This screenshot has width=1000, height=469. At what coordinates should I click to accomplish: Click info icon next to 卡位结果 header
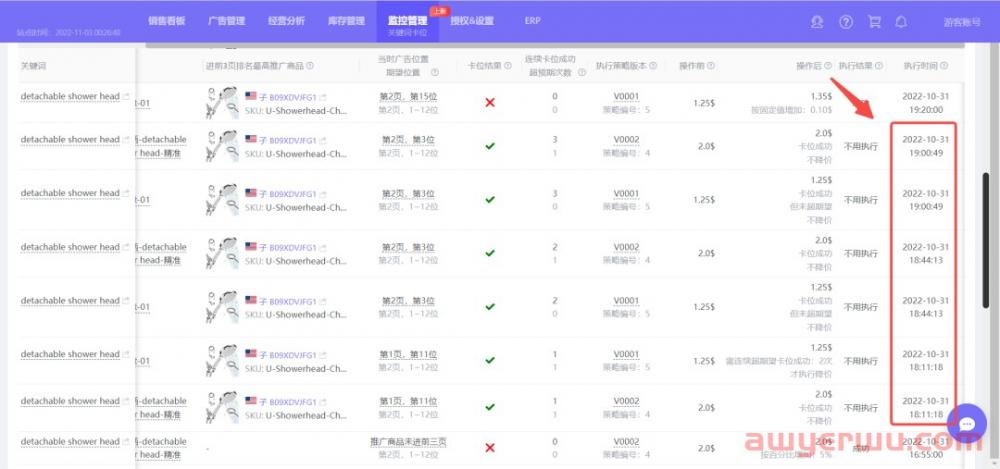(x=507, y=66)
